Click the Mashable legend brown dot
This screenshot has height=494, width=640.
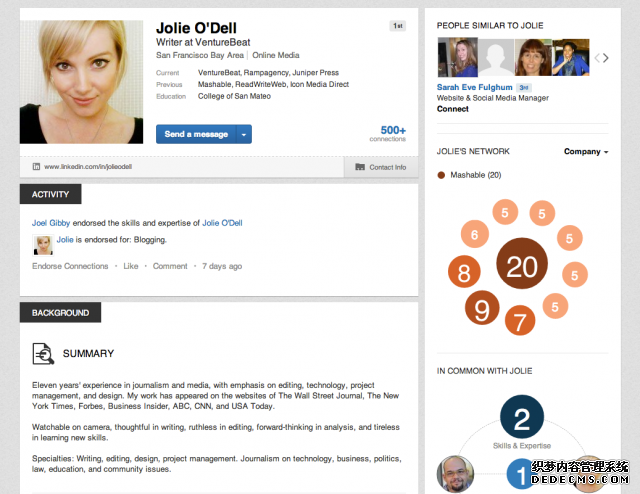pos(441,175)
